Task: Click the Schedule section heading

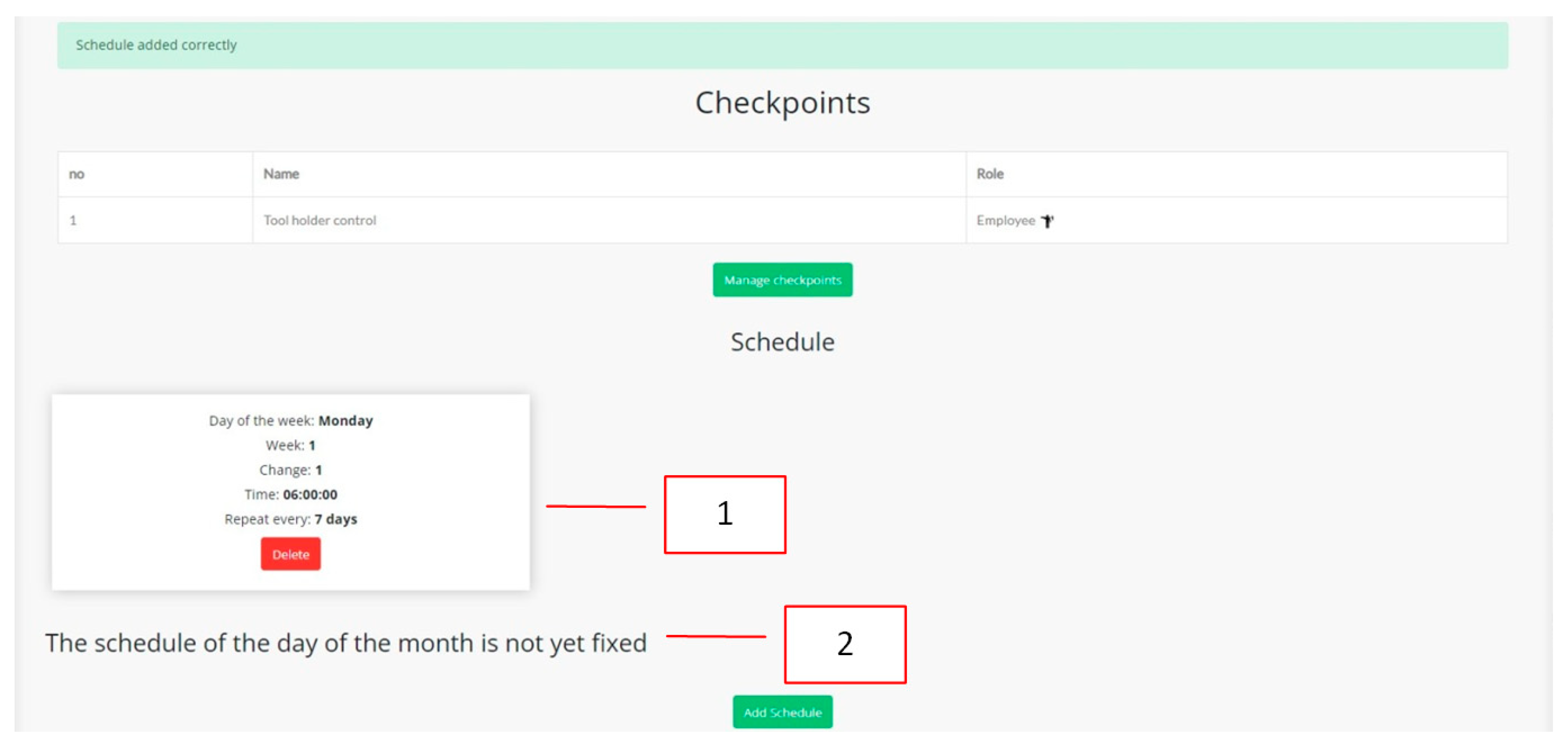Action: coord(782,342)
